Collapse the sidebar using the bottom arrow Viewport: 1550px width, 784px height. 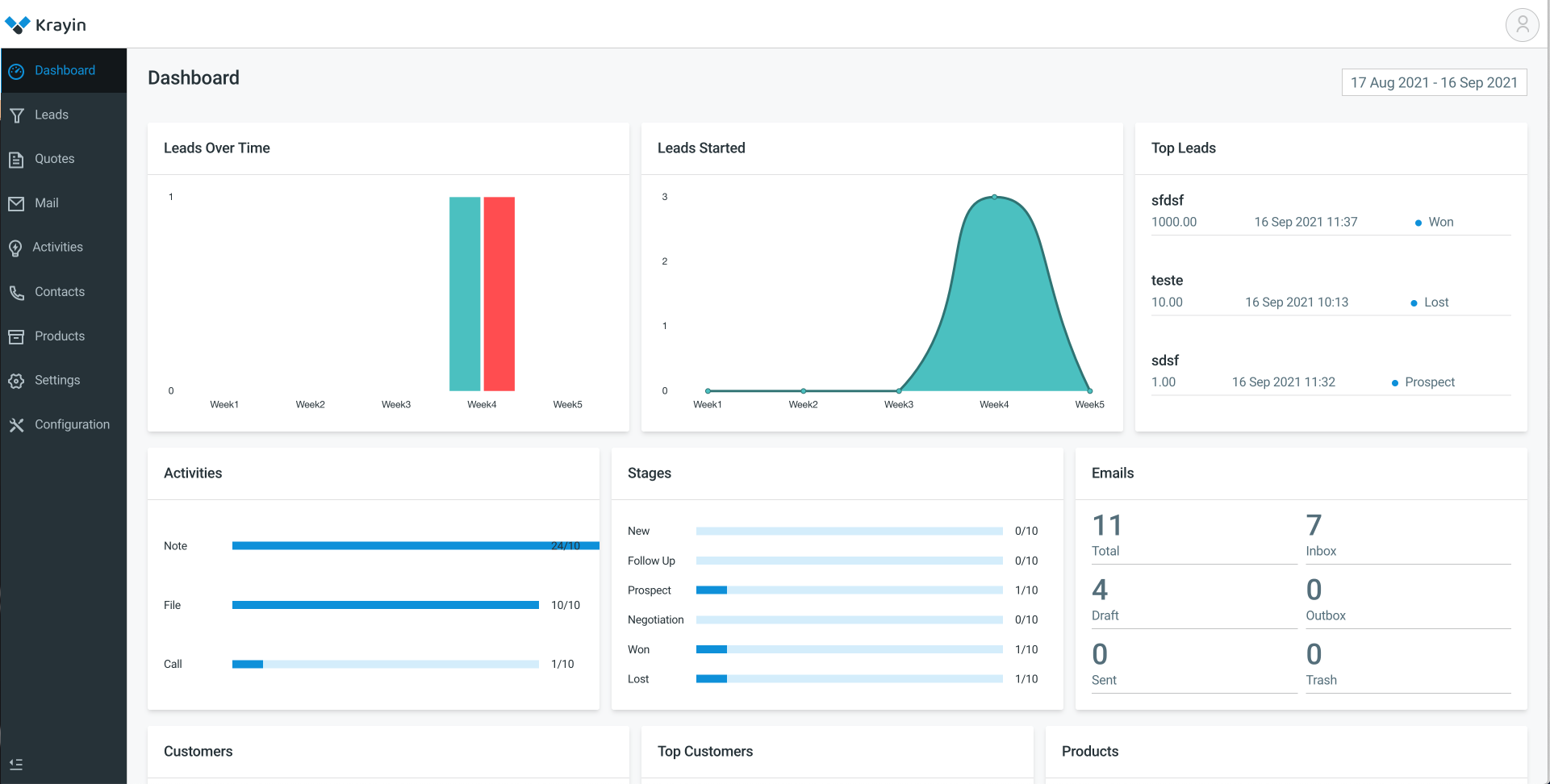tap(16, 764)
